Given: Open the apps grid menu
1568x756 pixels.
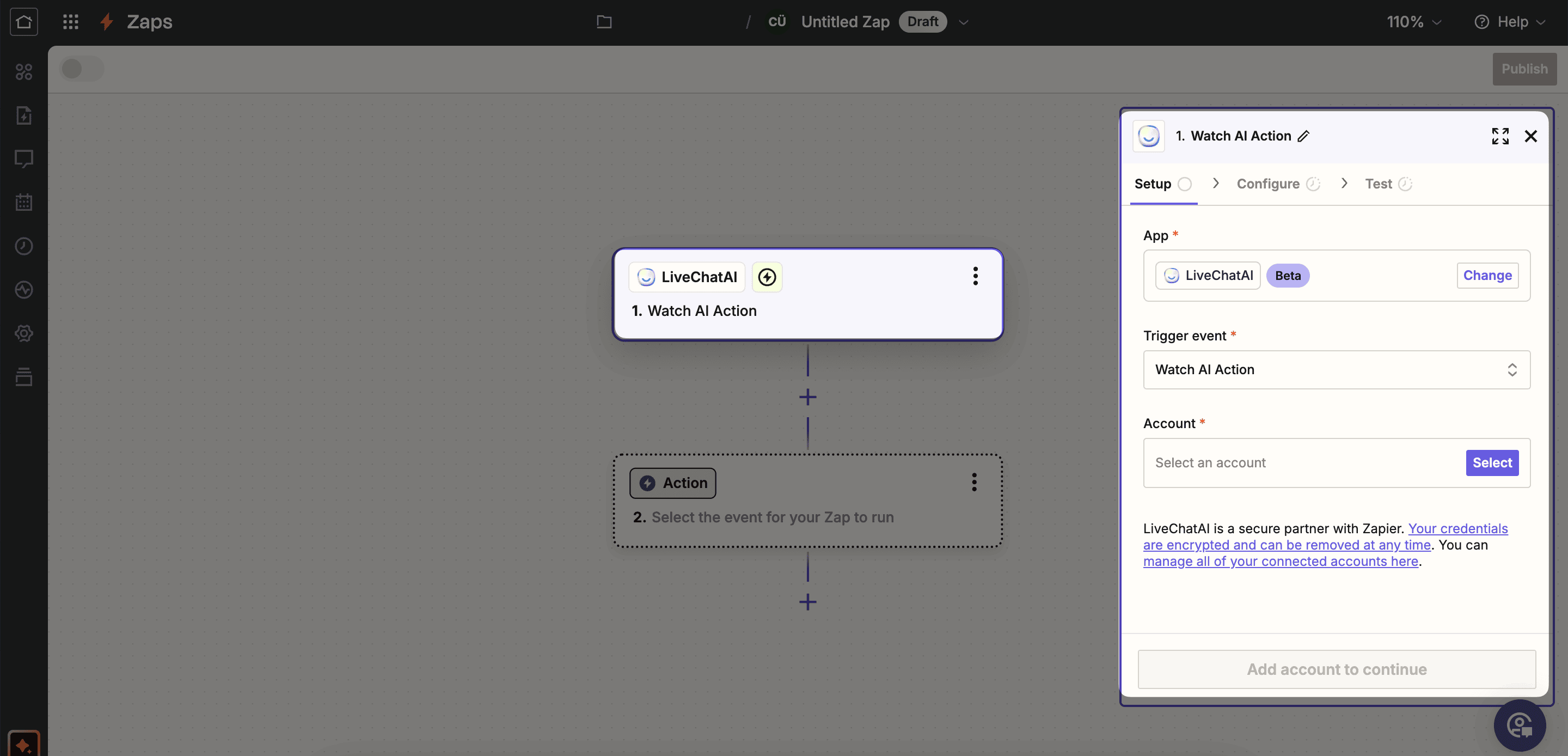Looking at the screenshot, I should coord(71,22).
